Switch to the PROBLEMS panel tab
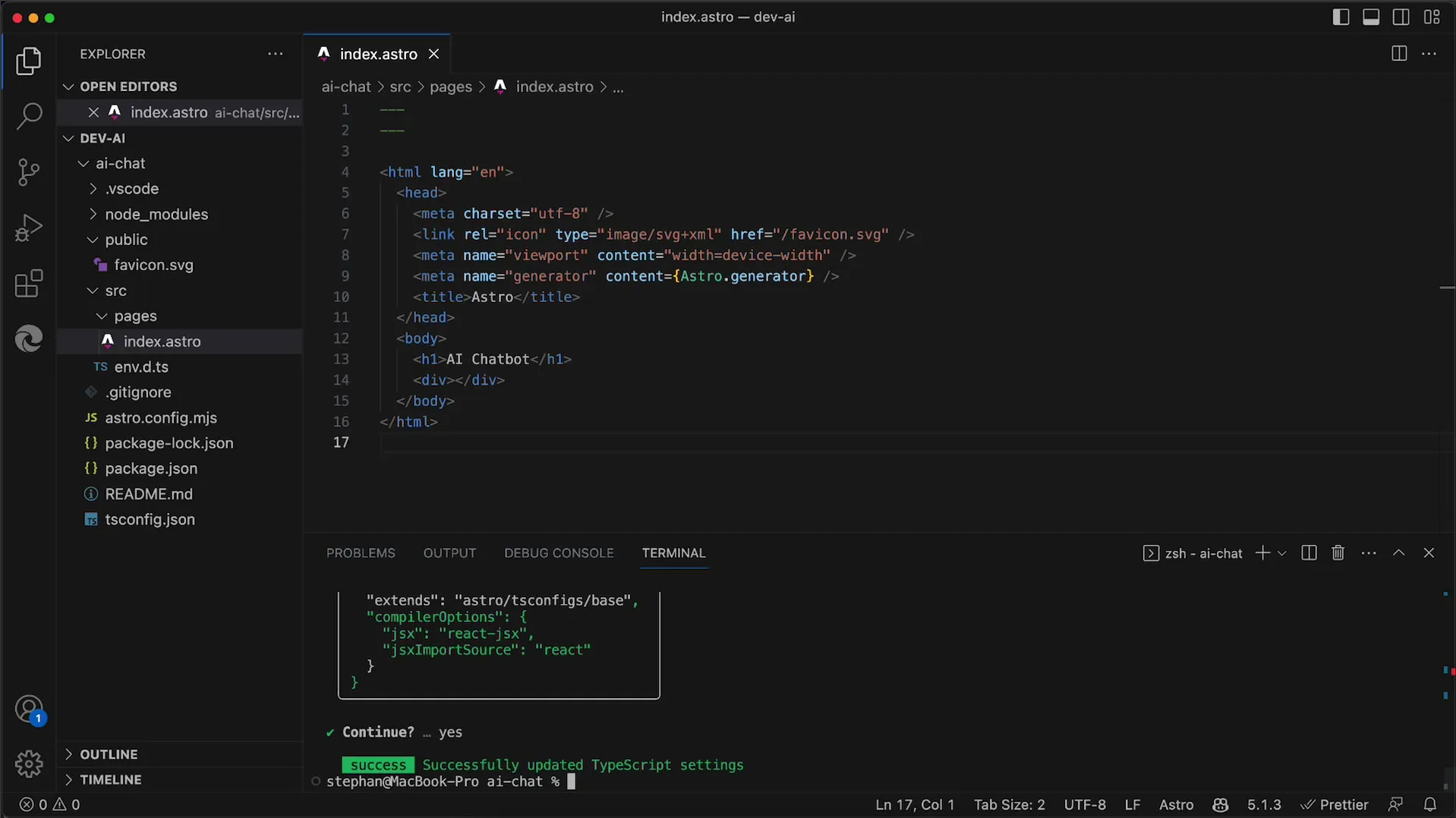The image size is (1456, 818). tap(361, 553)
